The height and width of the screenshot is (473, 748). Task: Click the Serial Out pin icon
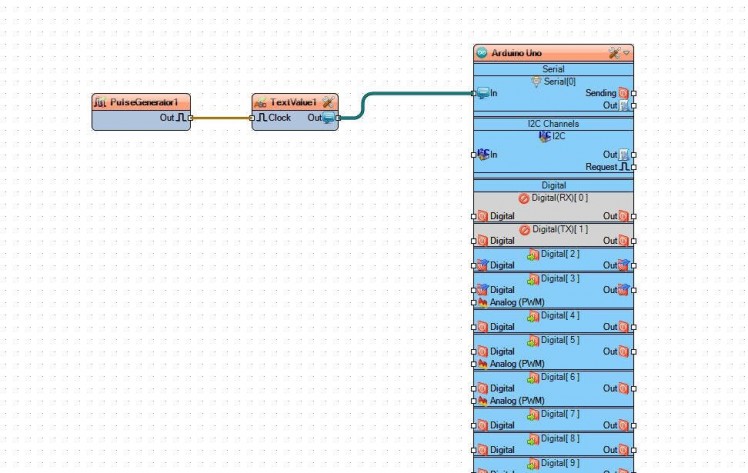623,105
